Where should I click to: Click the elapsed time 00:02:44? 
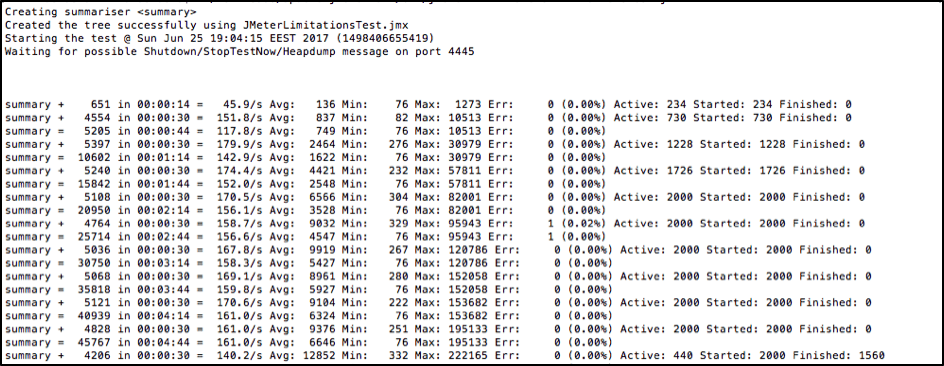[163, 237]
